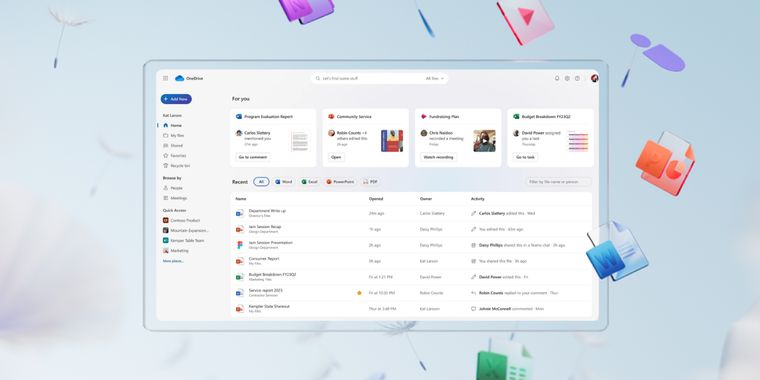Click the Excel icon on Budget Breakdown card
The width and height of the screenshot is (760, 380).
[516, 117]
